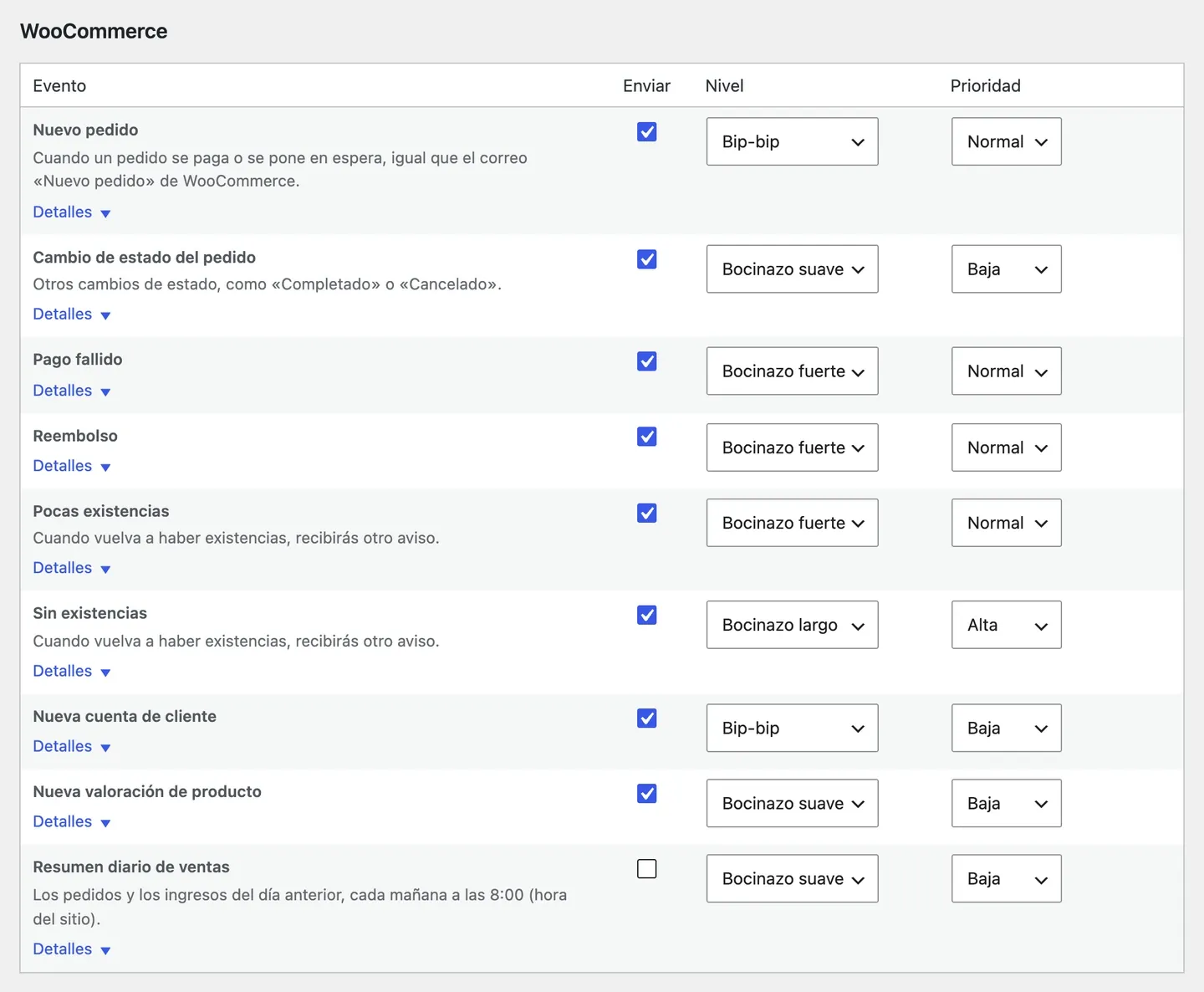Uncheck Enviar for Cambio de estado del pedido

(646, 259)
